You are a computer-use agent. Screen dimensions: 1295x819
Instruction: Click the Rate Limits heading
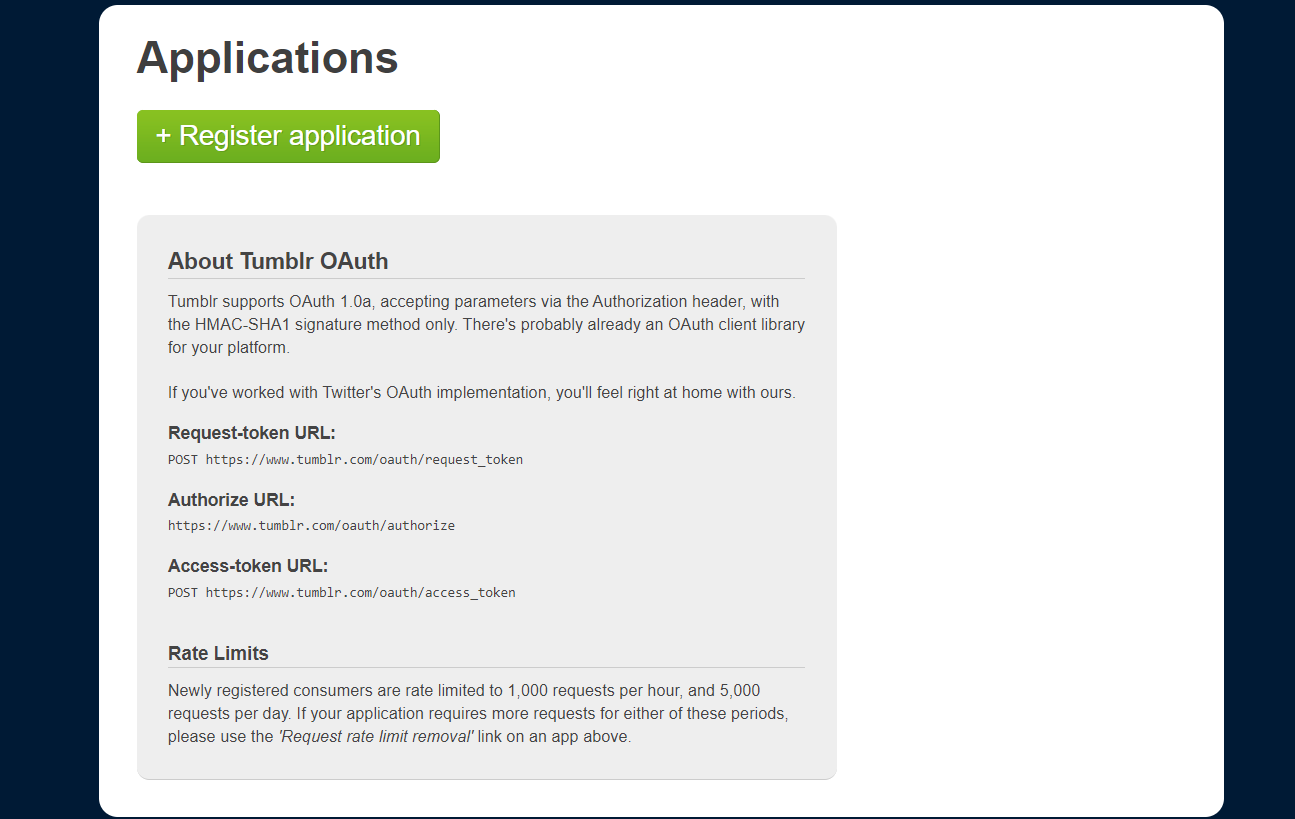point(218,653)
